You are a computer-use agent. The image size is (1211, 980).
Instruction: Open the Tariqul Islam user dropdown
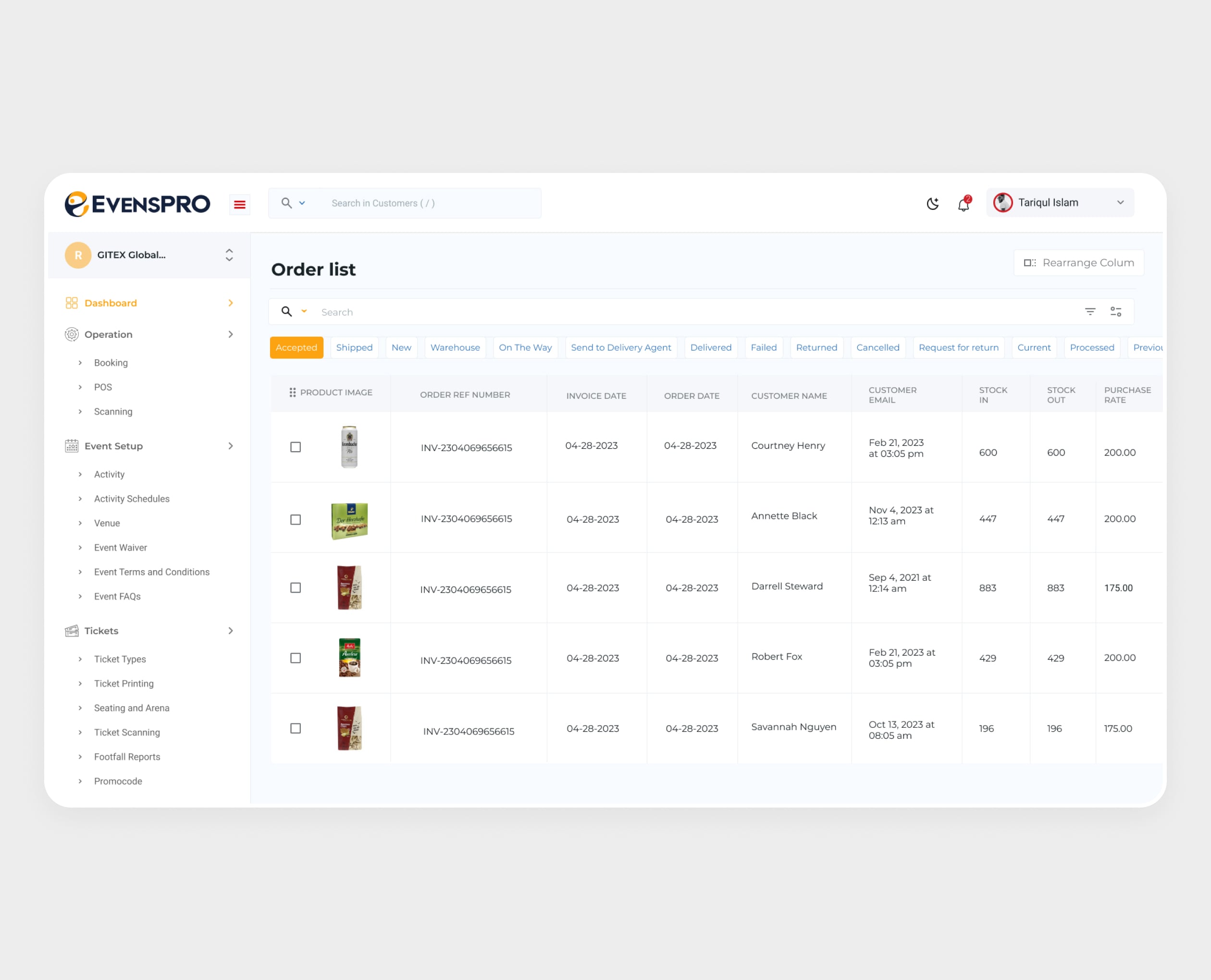pos(1060,203)
